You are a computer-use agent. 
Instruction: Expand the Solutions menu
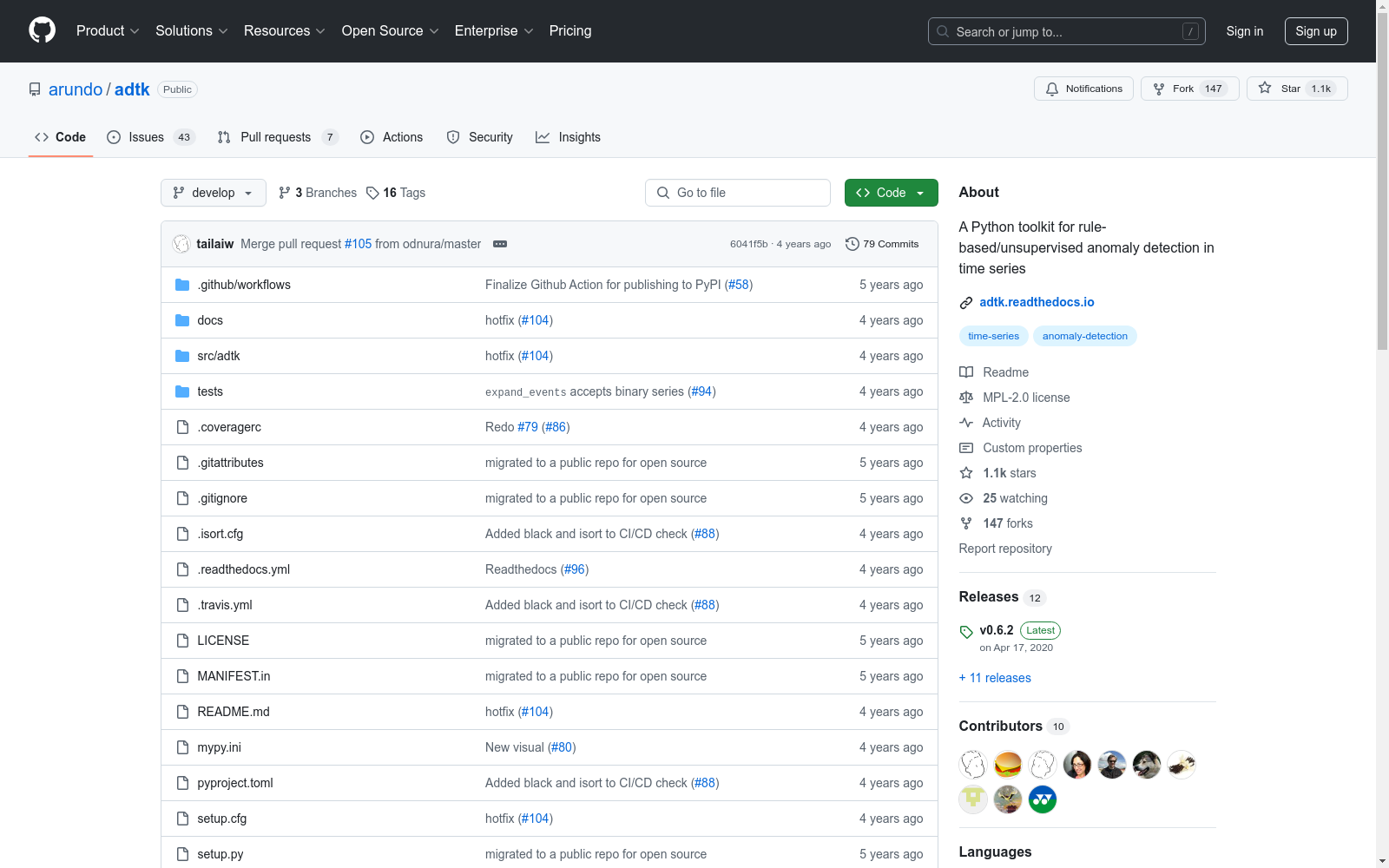[192, 31]
